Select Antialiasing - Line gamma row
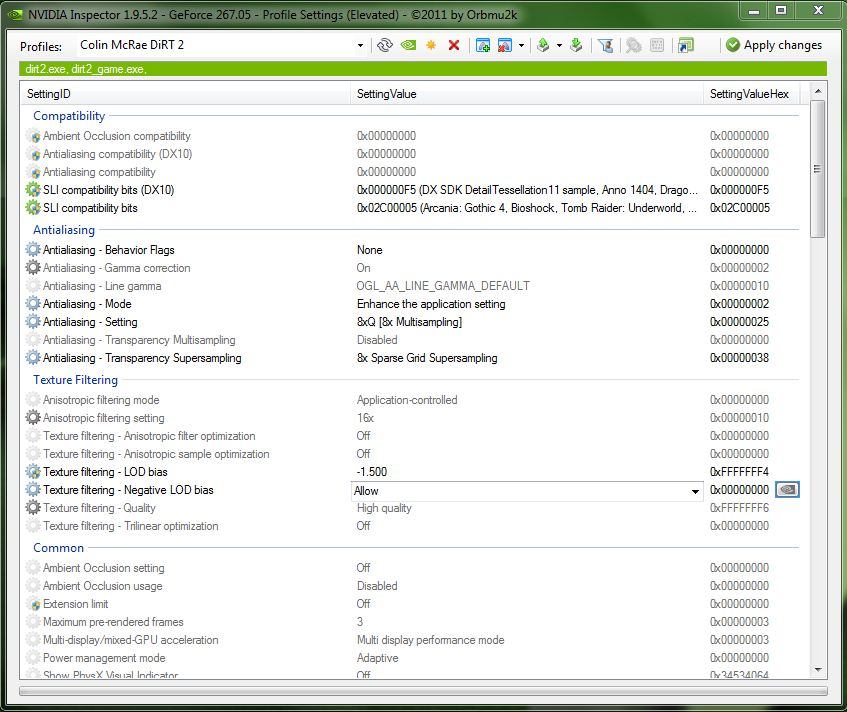 (x=411, y=286)
